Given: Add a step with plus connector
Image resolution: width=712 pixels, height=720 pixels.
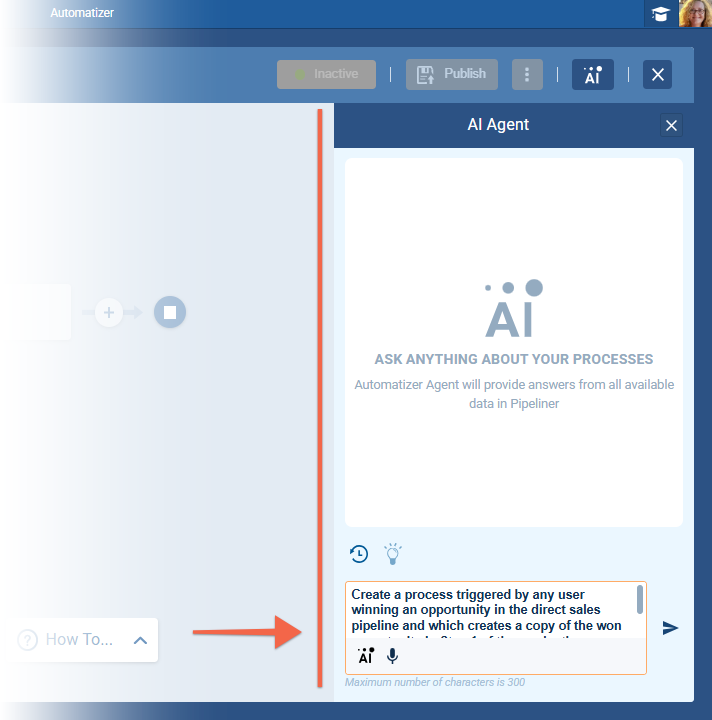Looking at the screenshot, I should [x=109, y=313].
